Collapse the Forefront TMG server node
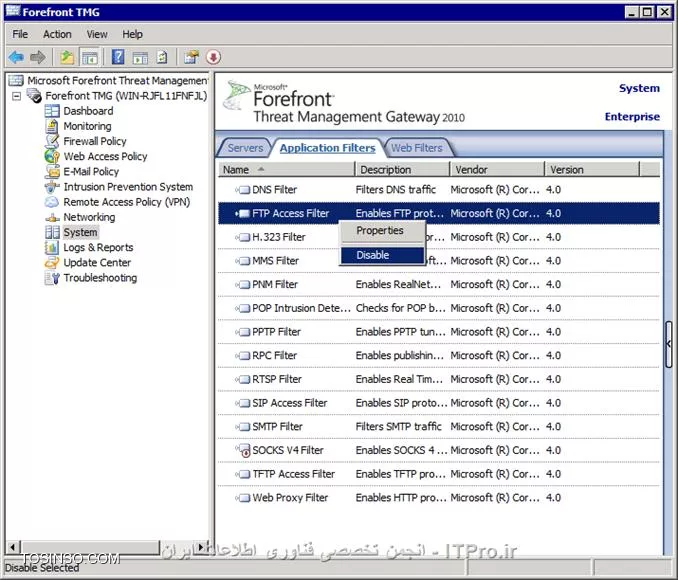 [16, 96]
